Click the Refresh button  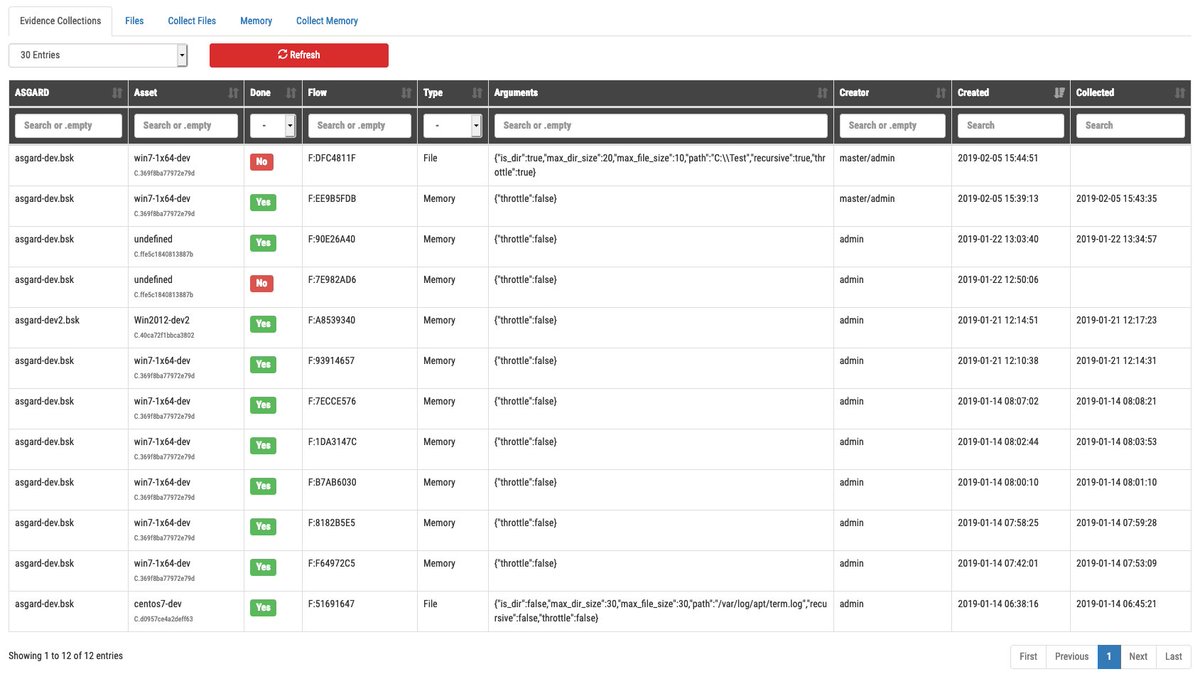(298, 55)
